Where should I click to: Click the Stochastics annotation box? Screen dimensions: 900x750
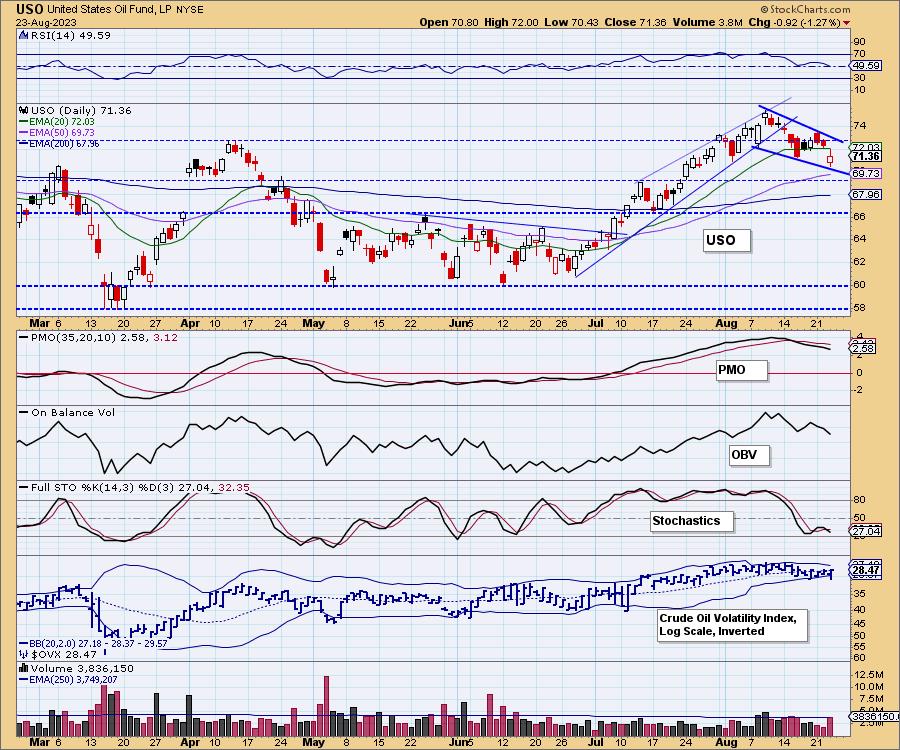tap(692, 521)
